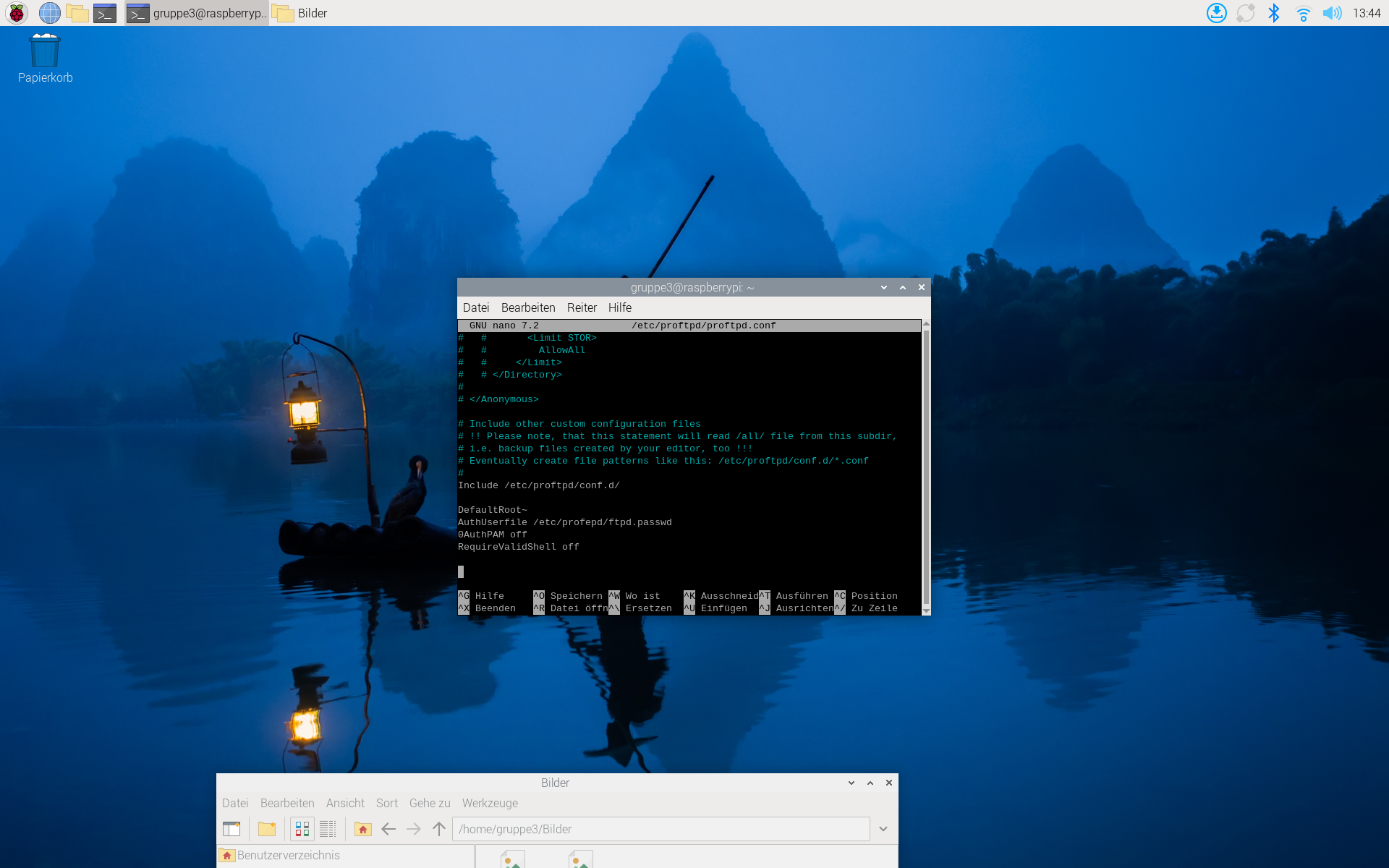Switch to detailed list view mode
This screenshot has height=868, width=1389.
[328, 829]
